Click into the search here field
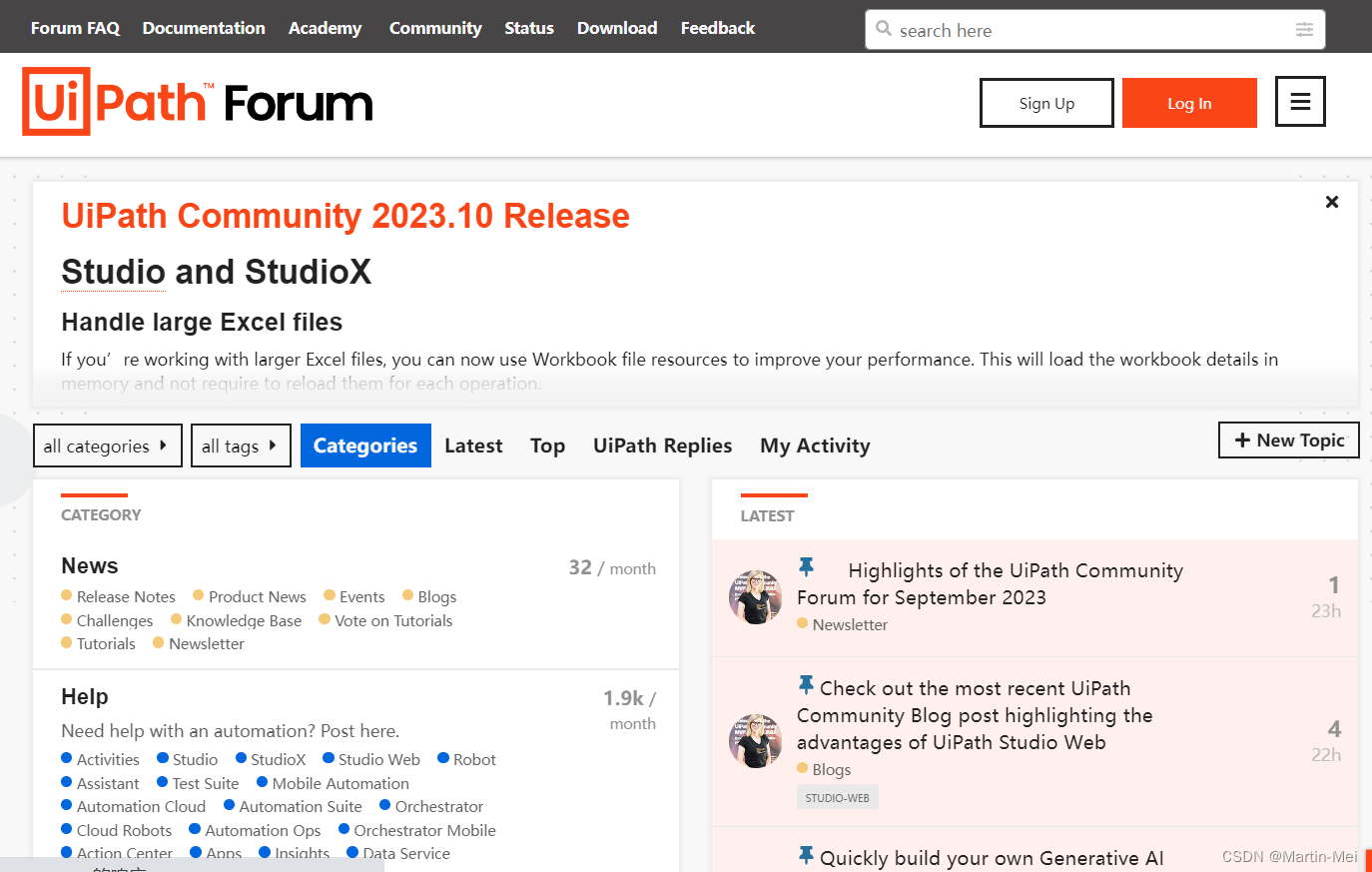This screenshot has height=872, width=1372. [x=1094, y=30]
